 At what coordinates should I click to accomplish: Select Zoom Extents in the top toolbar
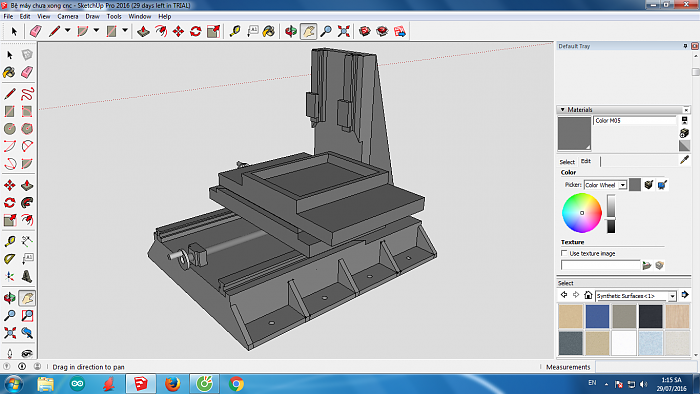point(343,31)
